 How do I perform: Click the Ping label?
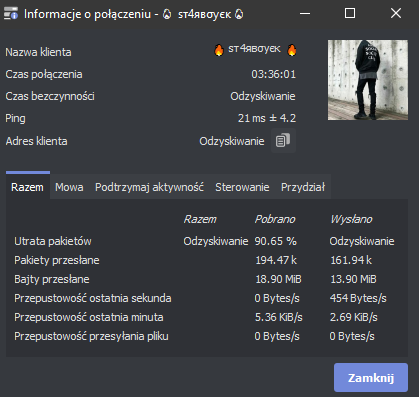[x=15, y=118]
